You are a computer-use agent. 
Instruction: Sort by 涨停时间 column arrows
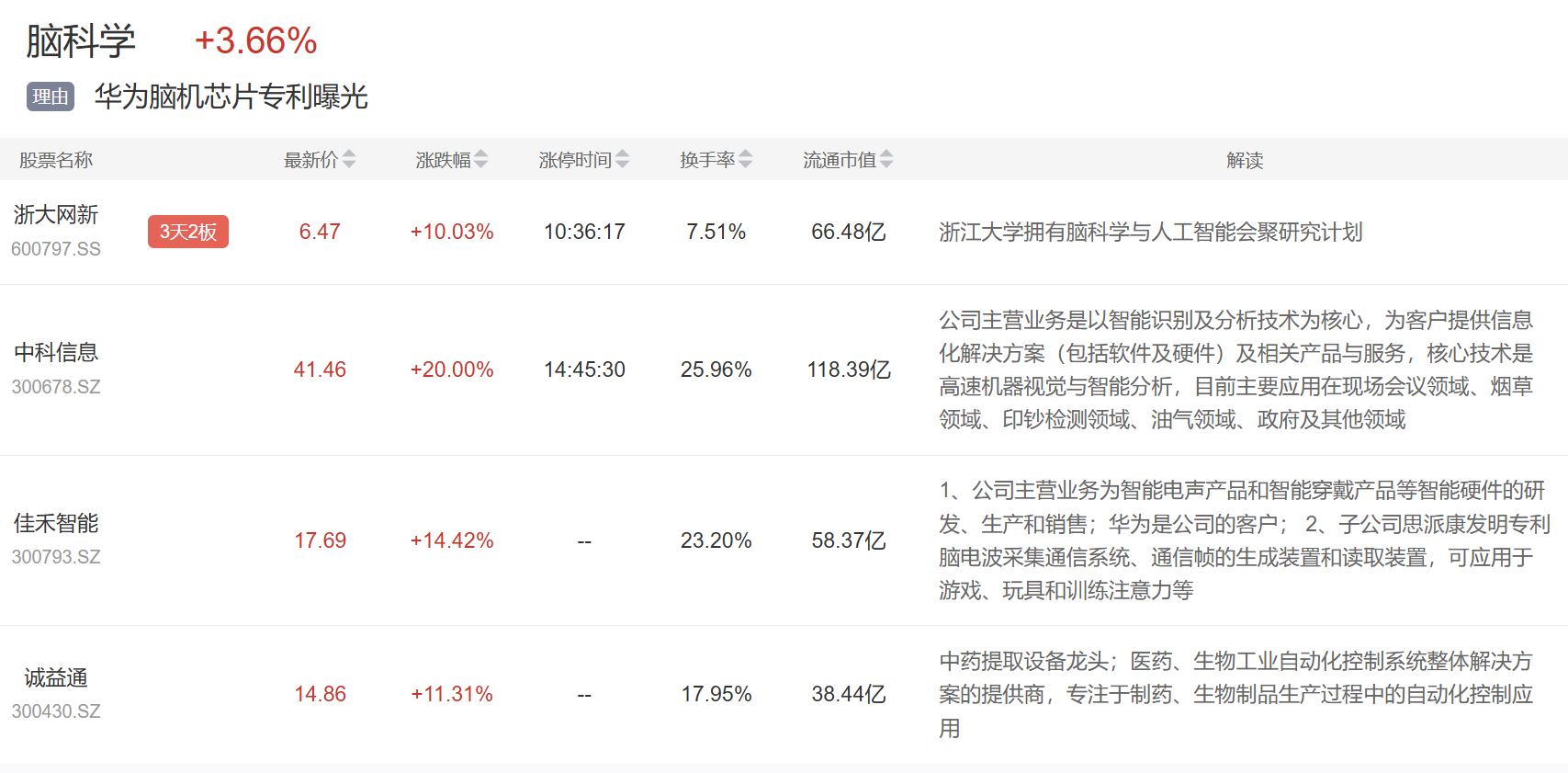click(x=623, y=160)
